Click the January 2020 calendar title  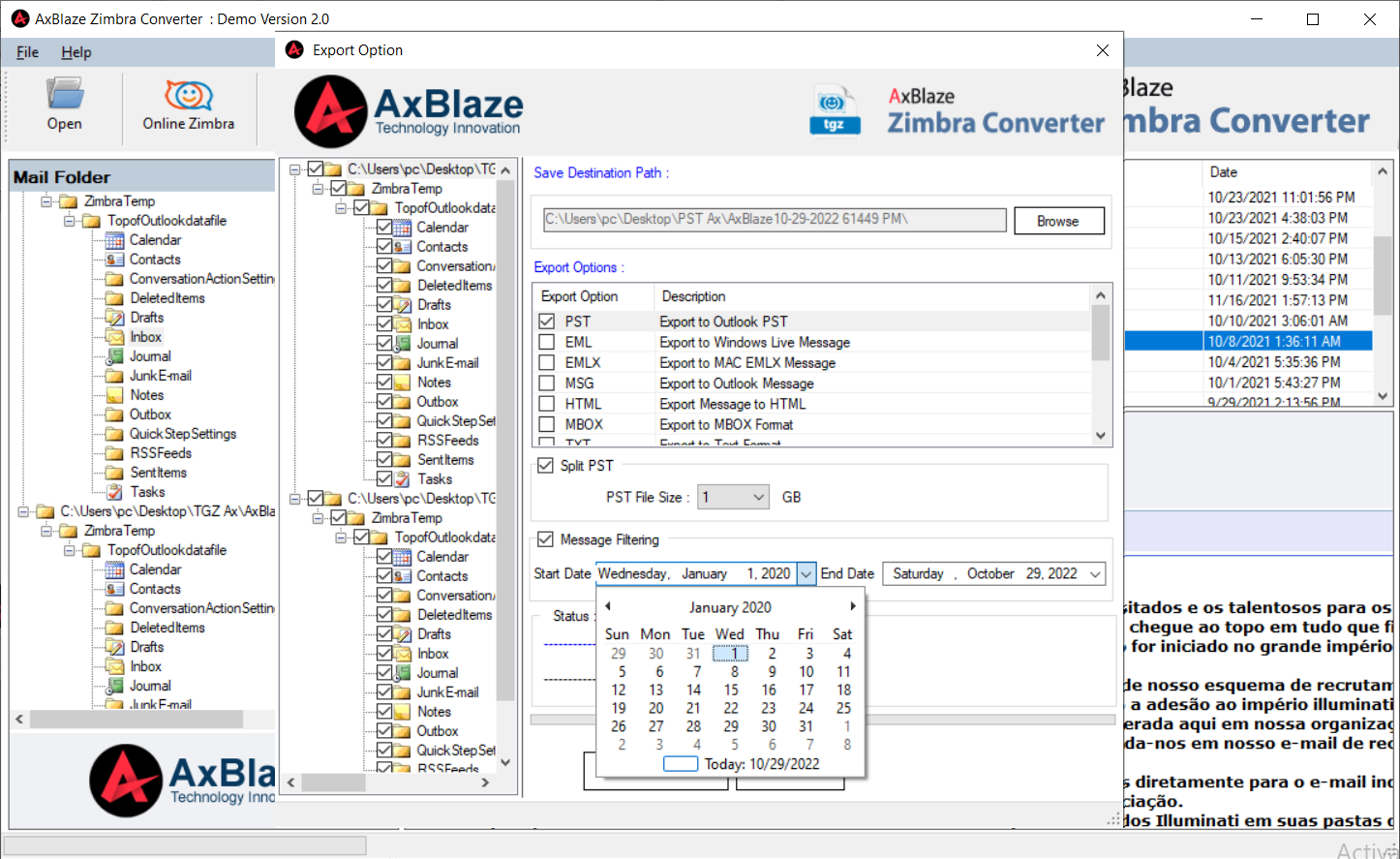[x=730, y=607]
